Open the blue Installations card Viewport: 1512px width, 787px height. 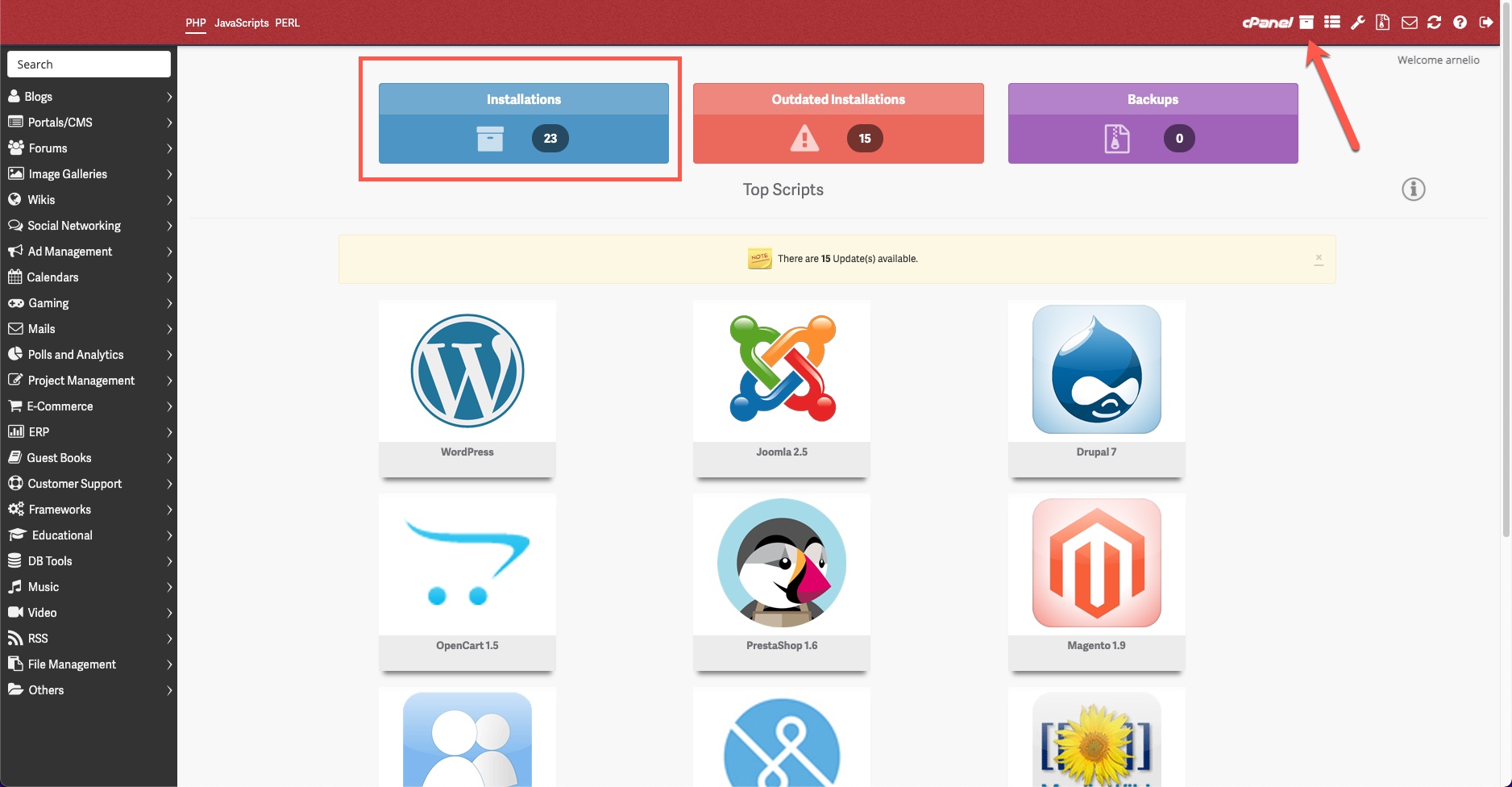point(524,123)
